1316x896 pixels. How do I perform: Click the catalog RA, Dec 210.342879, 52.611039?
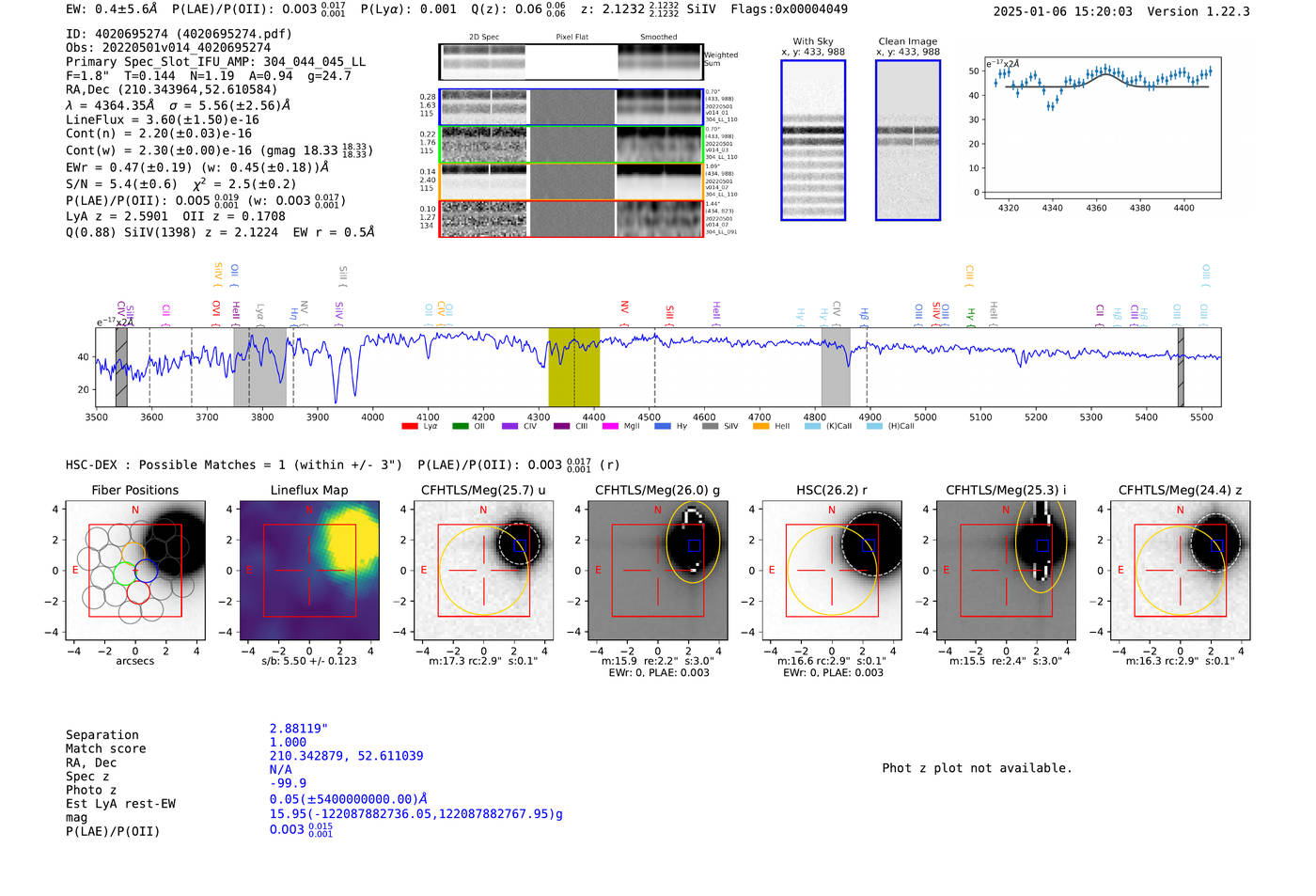tap(346, 756)
